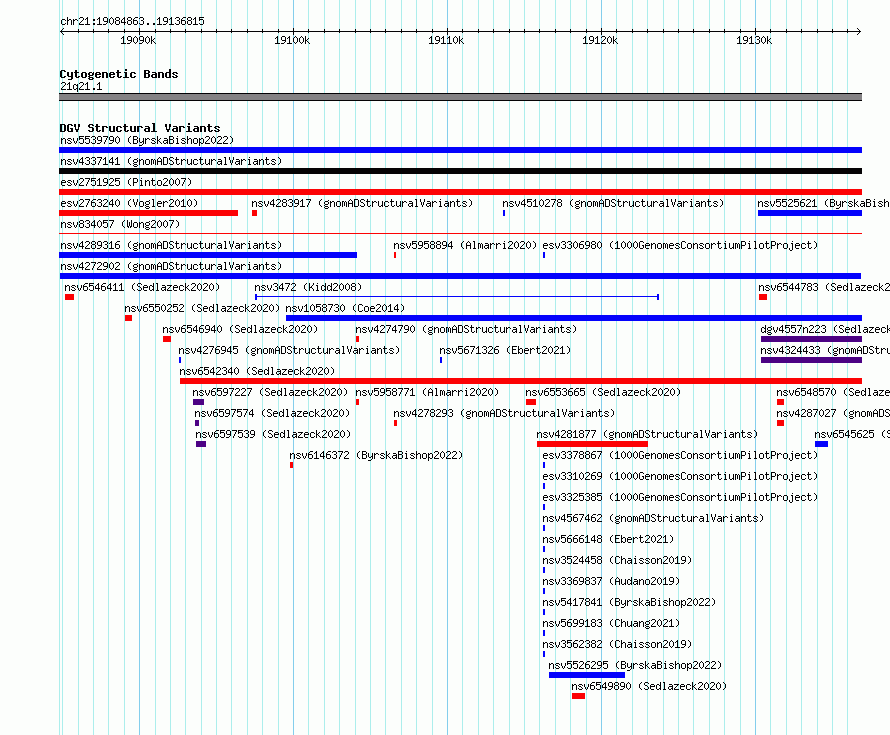
Task: Open nsv6597539 (Sedlazeck2020) label
Action: [273, 434]
